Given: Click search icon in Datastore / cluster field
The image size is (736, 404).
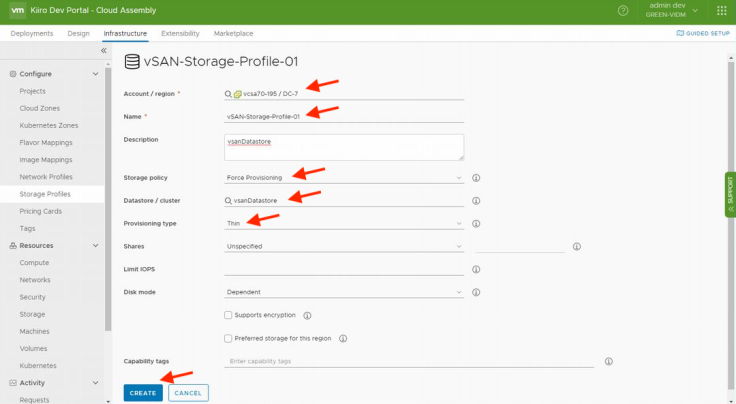Looking at the screenshot, I should pos(228,201).
